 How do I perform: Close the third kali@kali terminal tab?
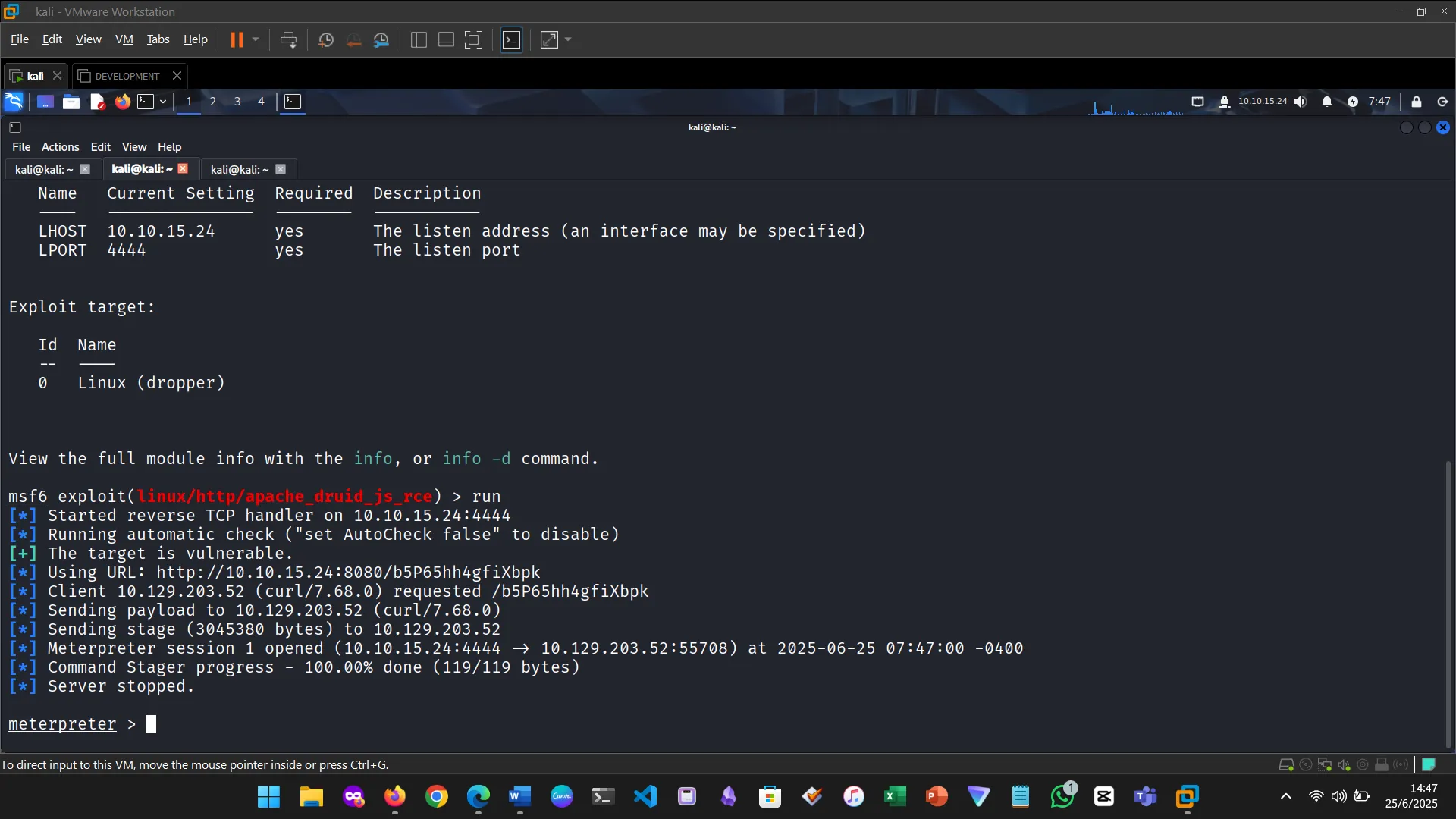point(281,169)
